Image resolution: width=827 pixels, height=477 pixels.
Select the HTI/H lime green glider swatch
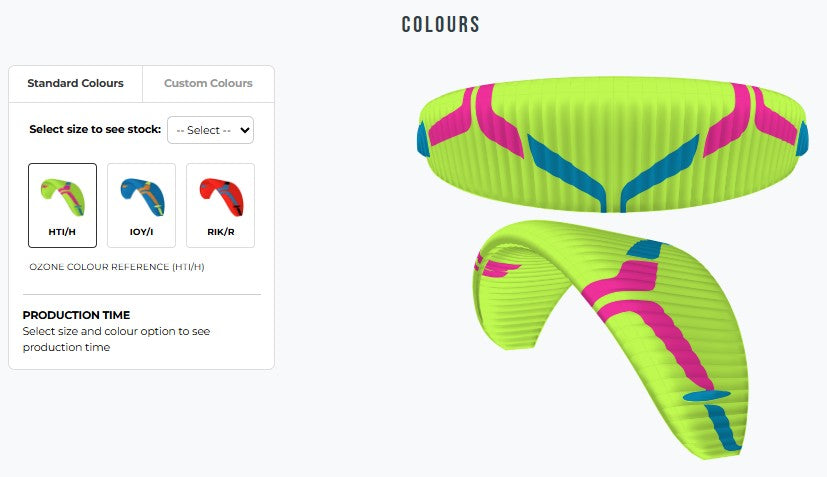point(62,205)
